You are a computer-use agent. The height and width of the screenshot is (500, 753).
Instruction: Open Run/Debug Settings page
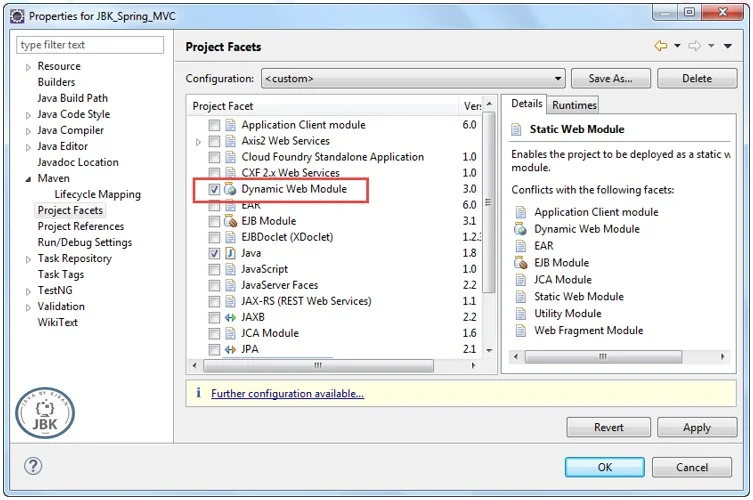[85, 243]
